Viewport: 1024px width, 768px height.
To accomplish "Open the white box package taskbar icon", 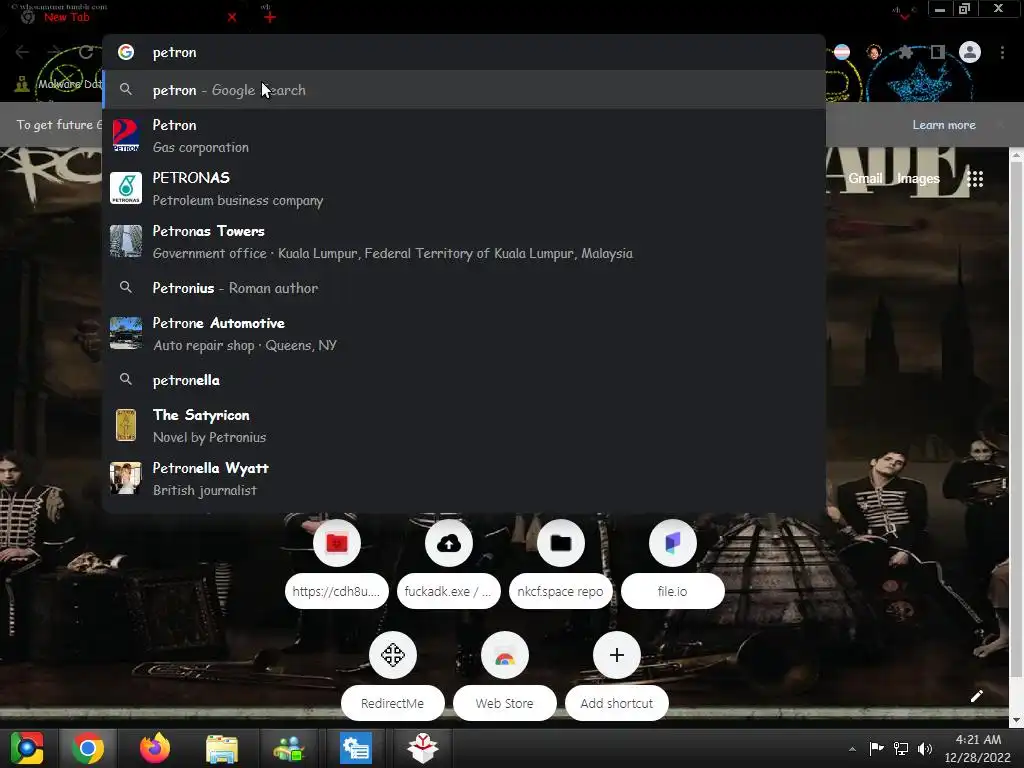I will pyautogui.click(x=423, y=748).
